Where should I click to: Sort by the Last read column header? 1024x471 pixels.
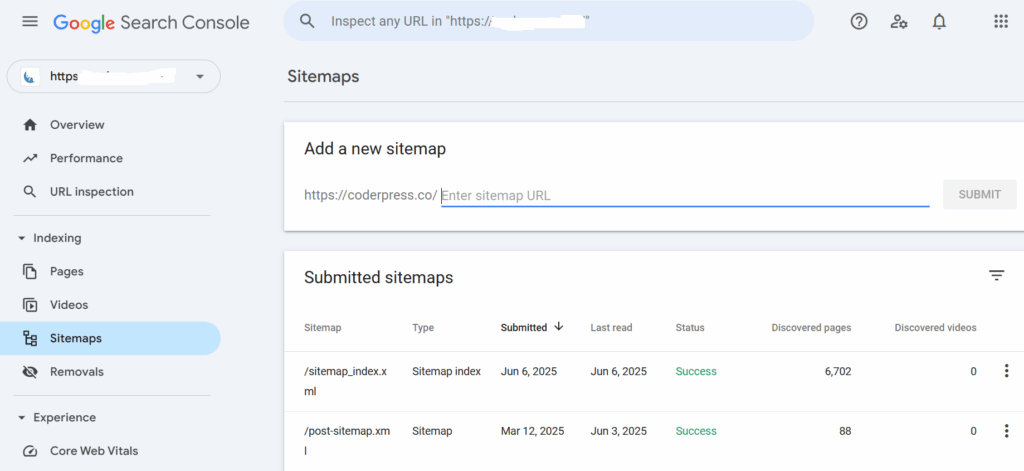pos(611,327)
